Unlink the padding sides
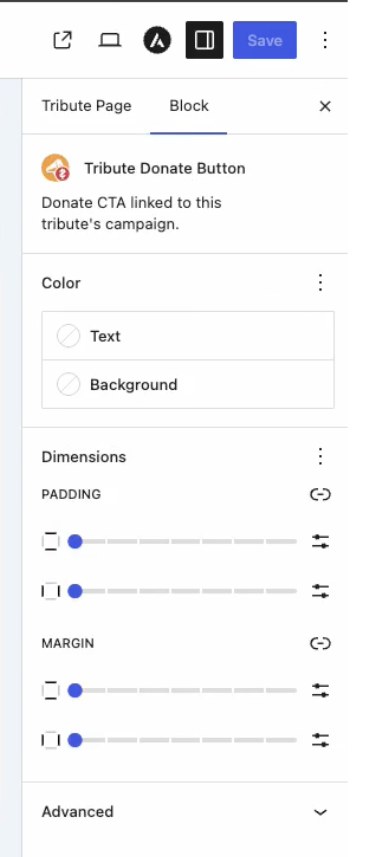The width and height of the screenshot is (376, 857). click(320, 495)
